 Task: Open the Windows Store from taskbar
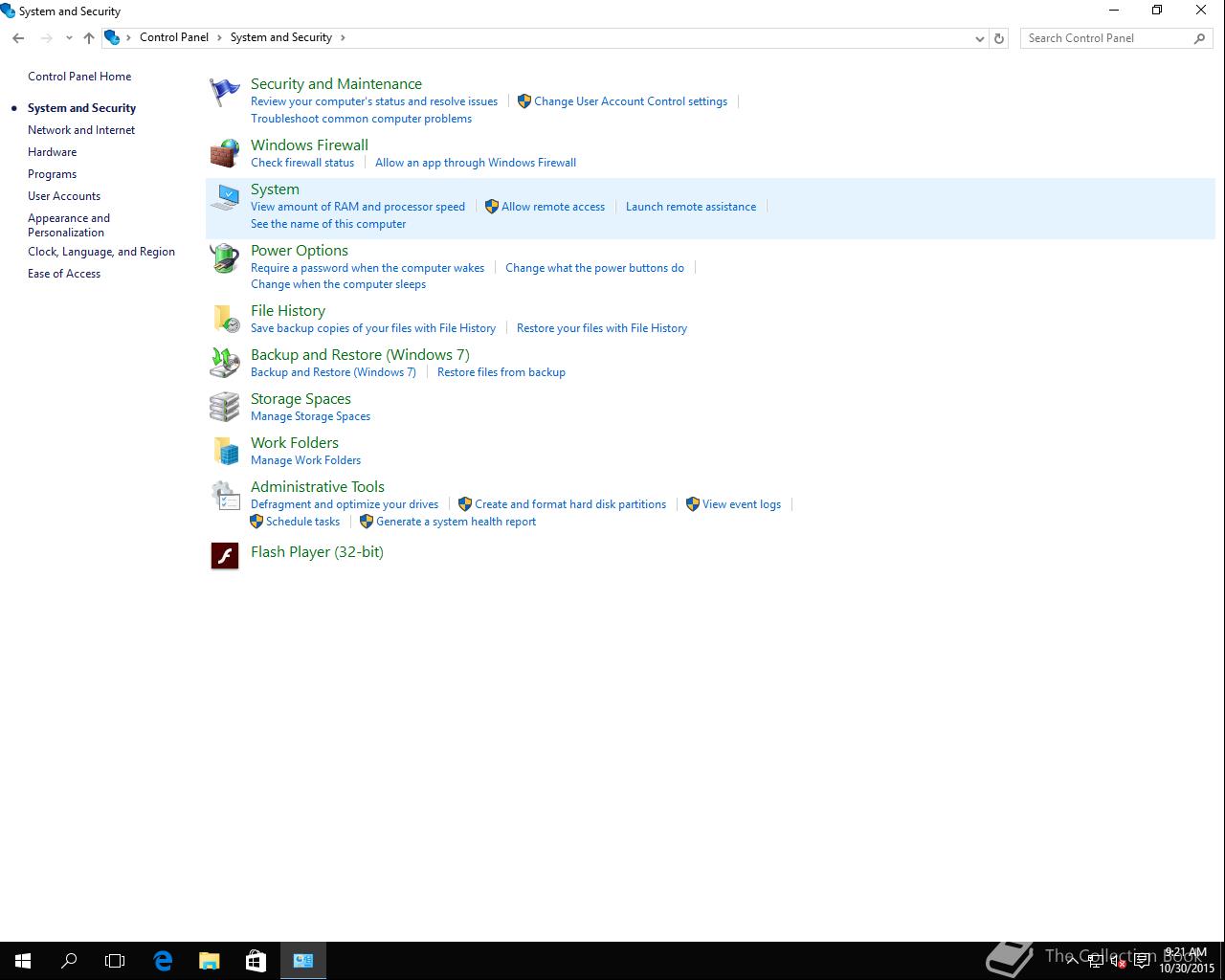256,961
